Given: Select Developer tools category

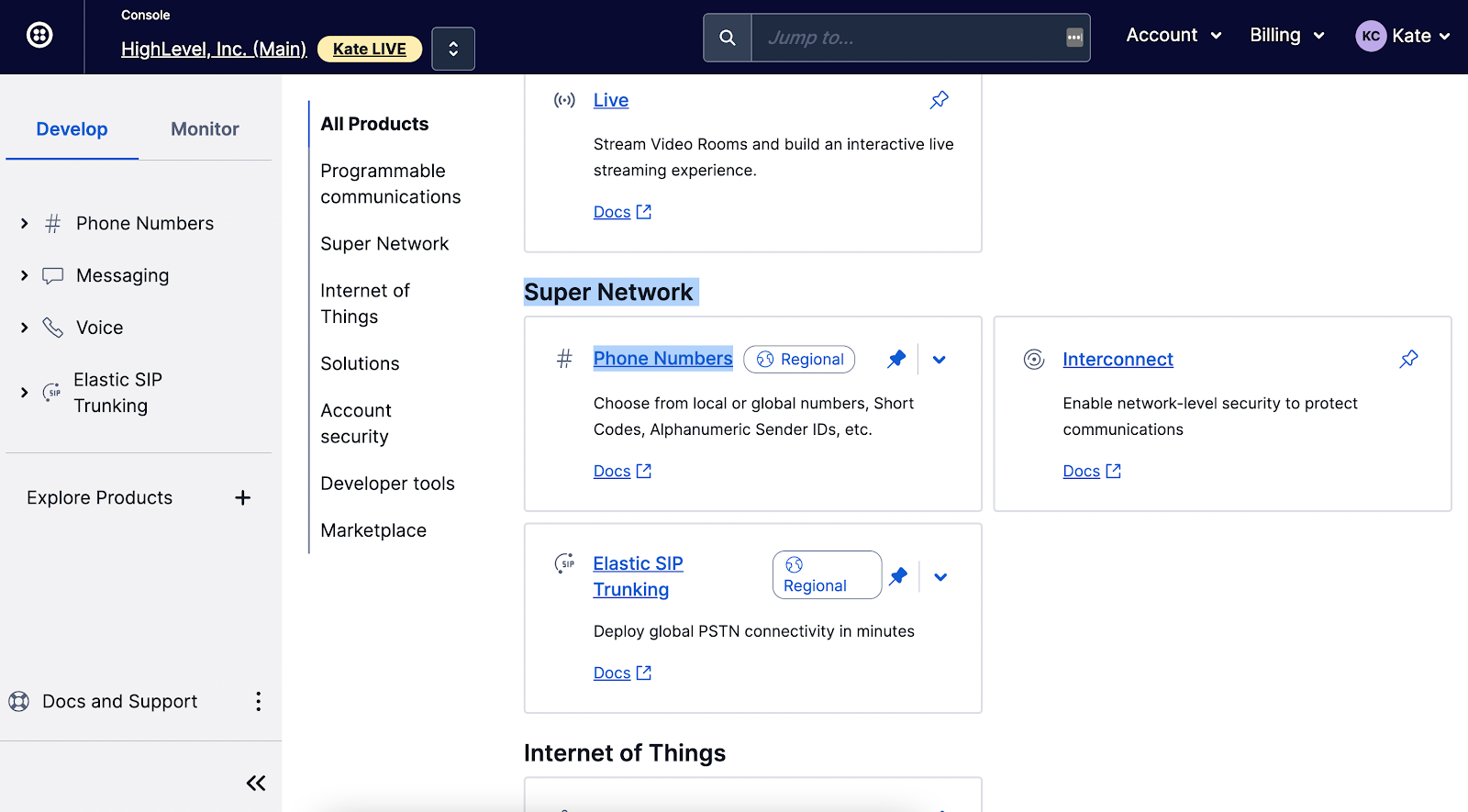Looking at the screenshot, I should click(x=387, y=484).
